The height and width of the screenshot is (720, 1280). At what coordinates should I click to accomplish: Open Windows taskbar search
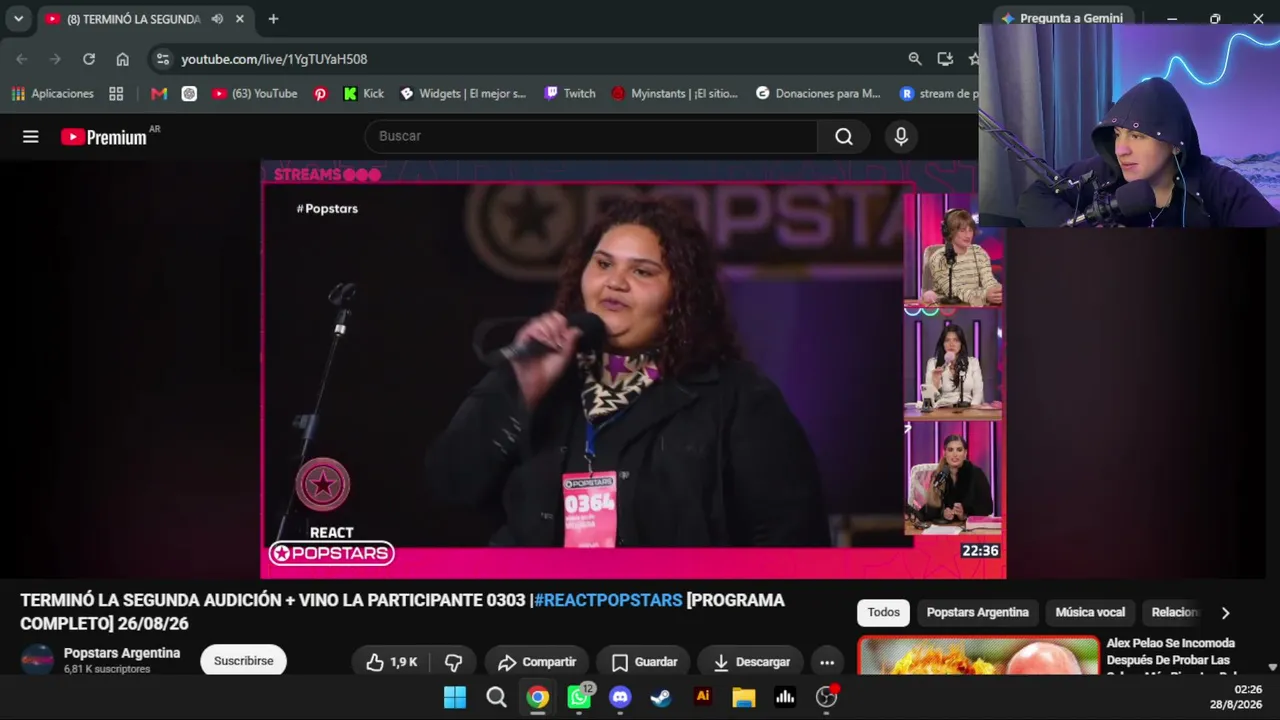point(496,697)
